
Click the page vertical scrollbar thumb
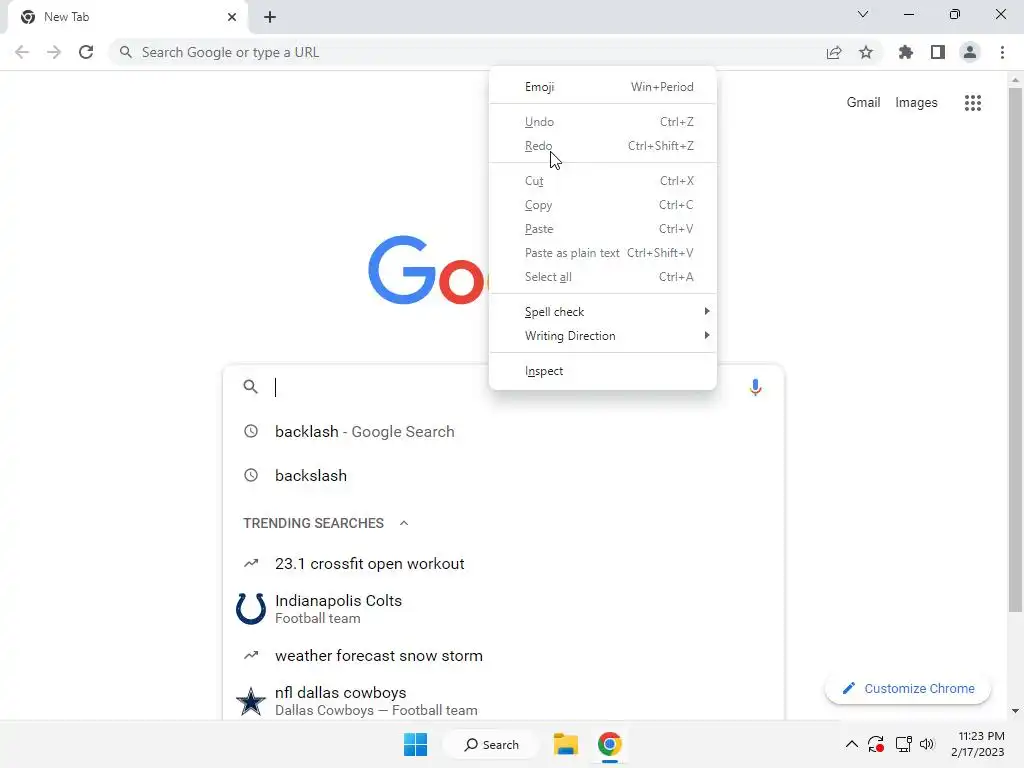pyautogui.click(x=1015, y=349)
